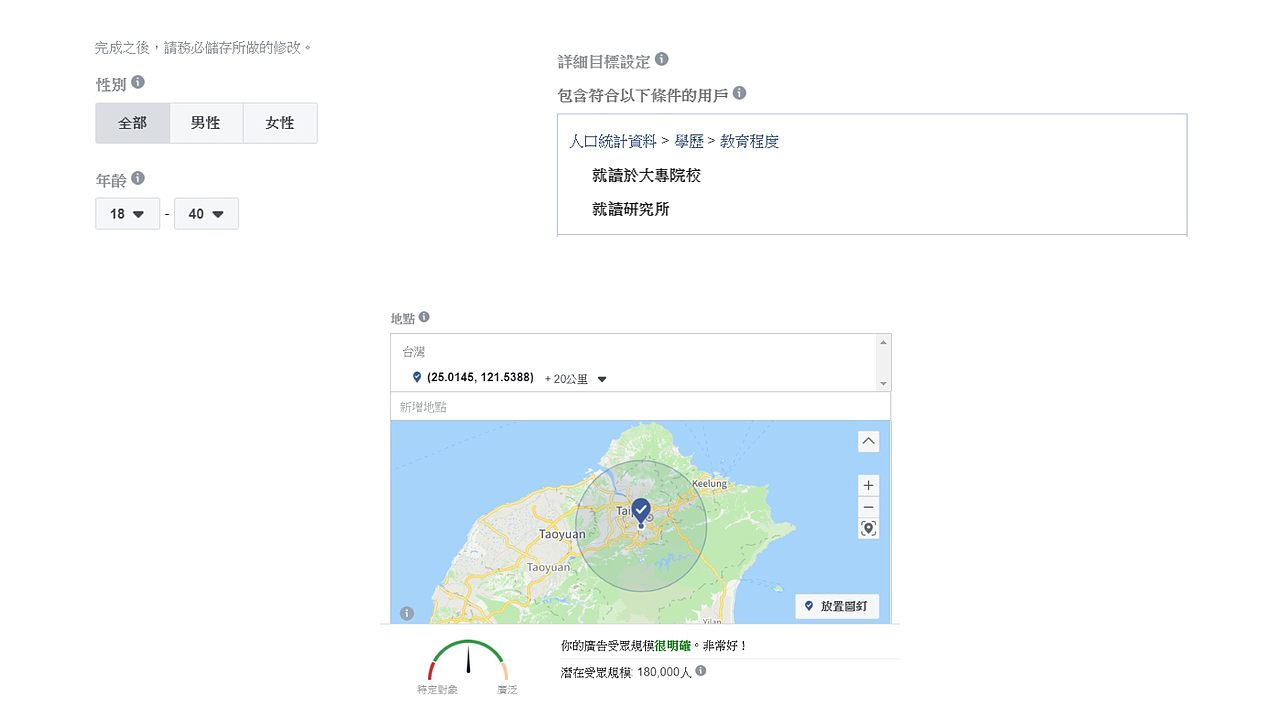This screenshot has height=726, width=1280.
Task: Switch gender targeting to 女性
Action: pos(280,122)
